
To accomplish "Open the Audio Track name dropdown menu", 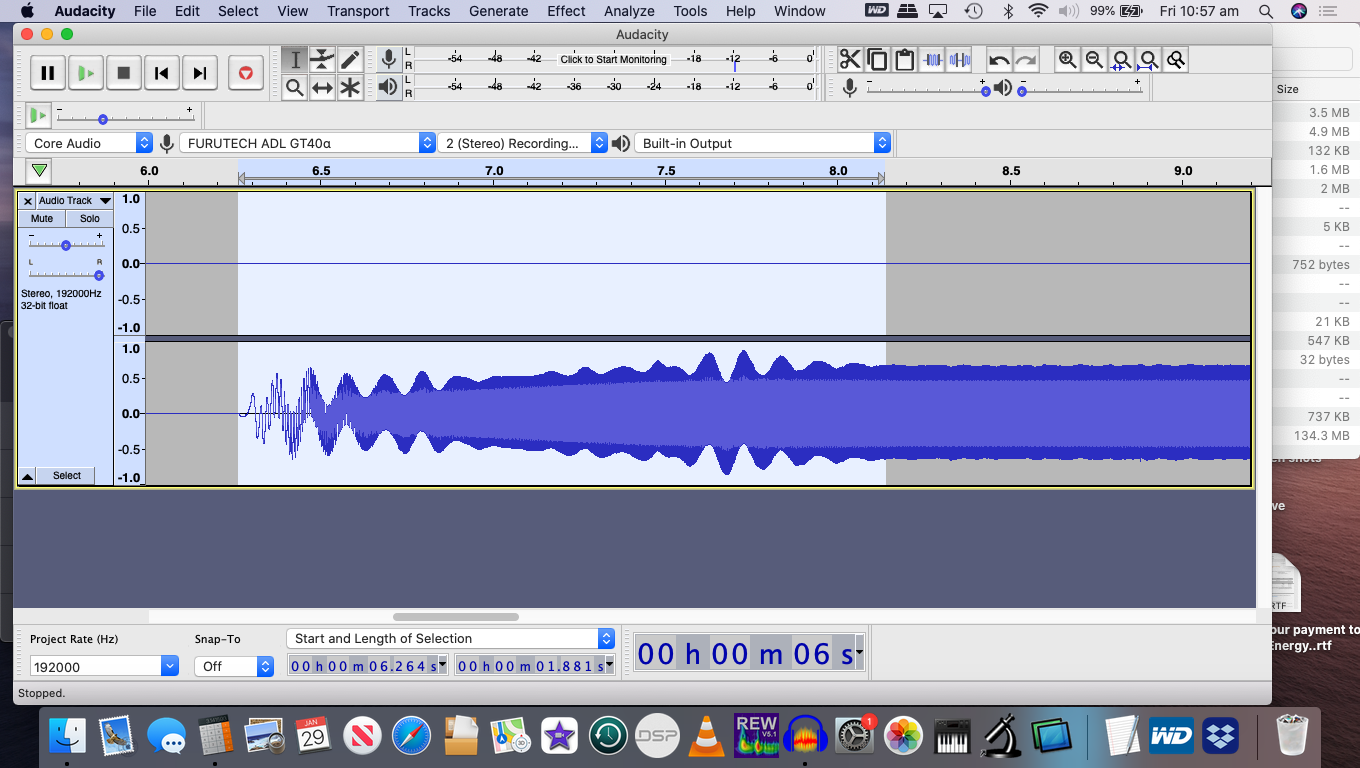I will (74, 201).
